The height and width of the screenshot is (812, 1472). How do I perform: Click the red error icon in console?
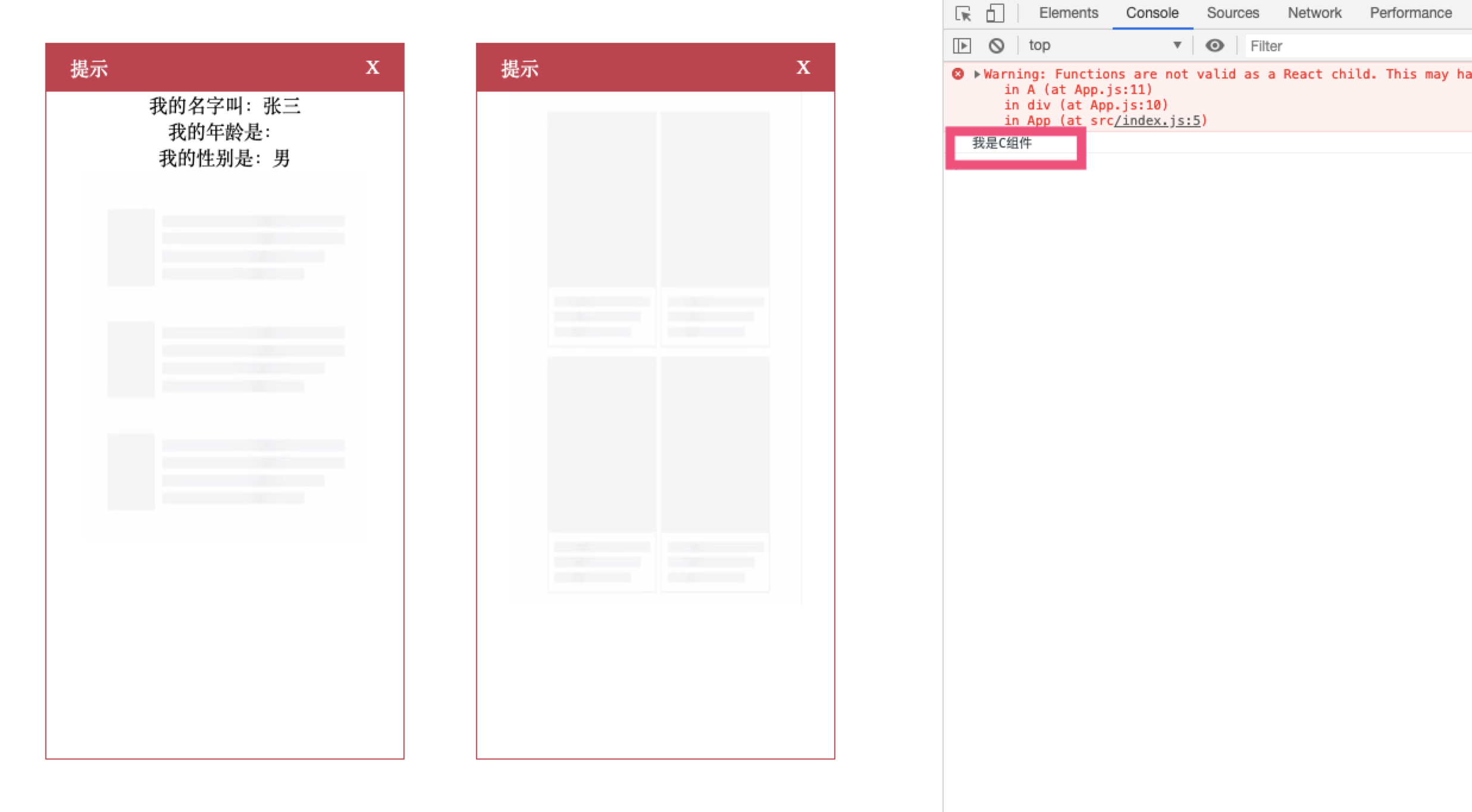(x=958, y=74)
